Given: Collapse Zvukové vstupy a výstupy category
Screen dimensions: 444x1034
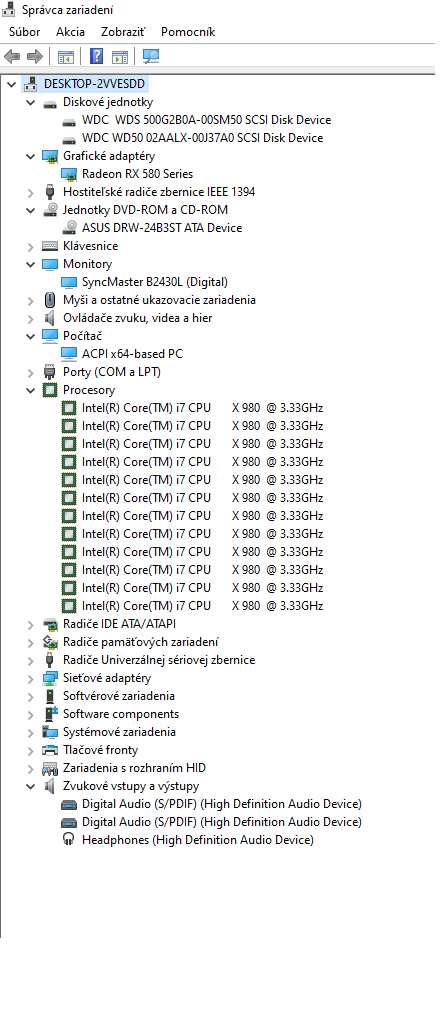Looking at the screenshot, I should [30, 786].
